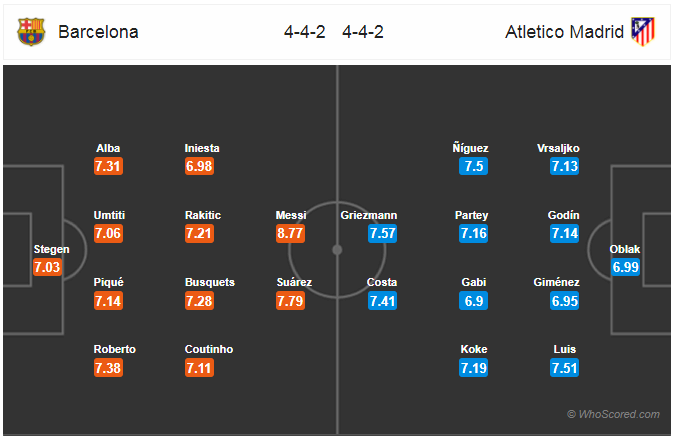The image size is (675, 436).
Task: Click the Barcelona club crest icon
Action: click(31, 32)
